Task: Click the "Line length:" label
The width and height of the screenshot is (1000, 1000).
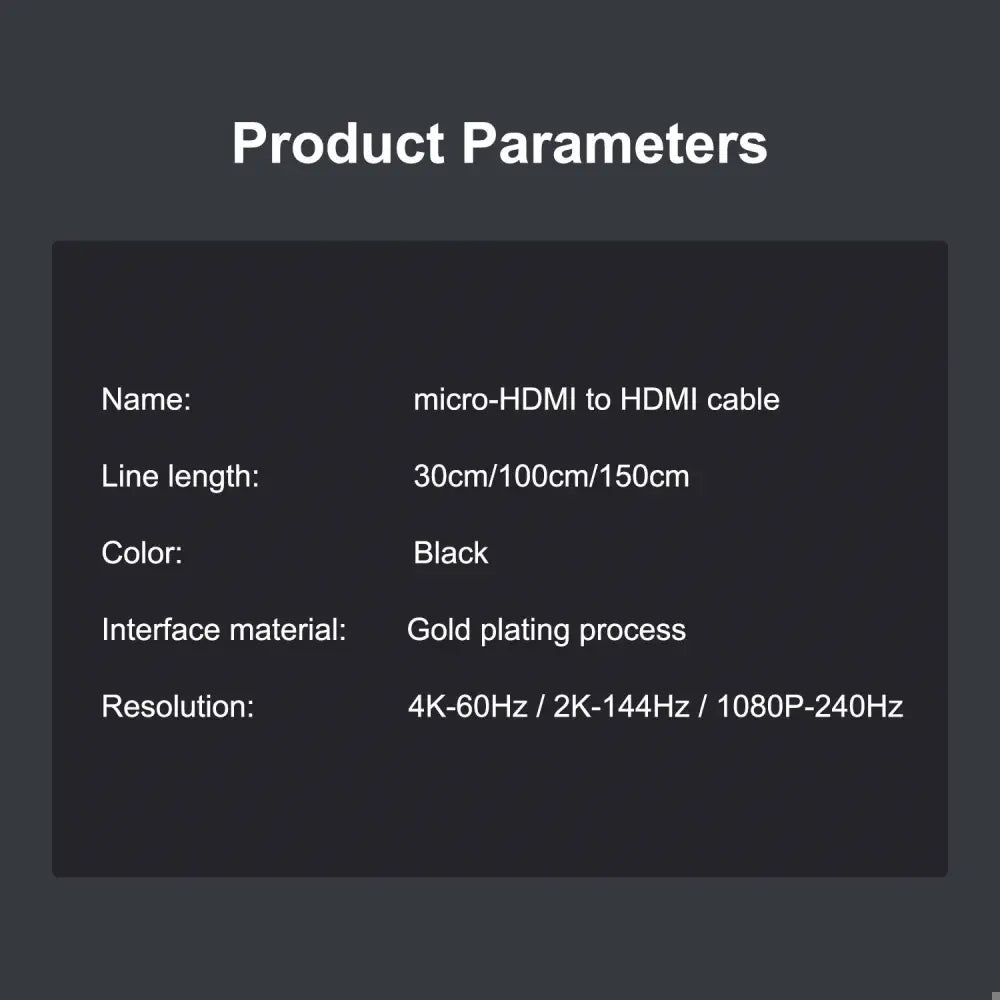Action: tap(180, 476)
